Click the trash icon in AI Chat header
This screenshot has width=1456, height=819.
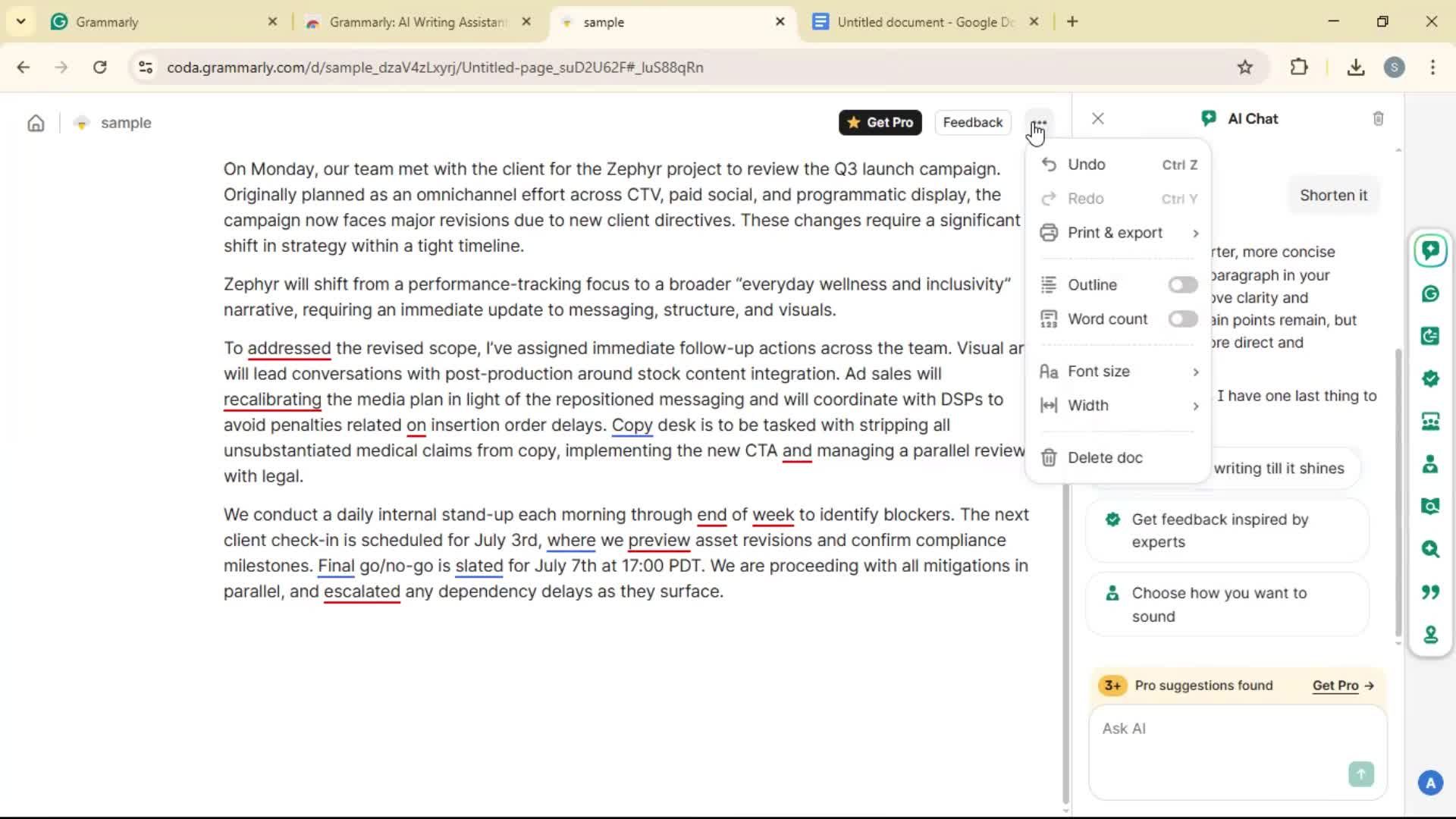(x=1378, y=119)
